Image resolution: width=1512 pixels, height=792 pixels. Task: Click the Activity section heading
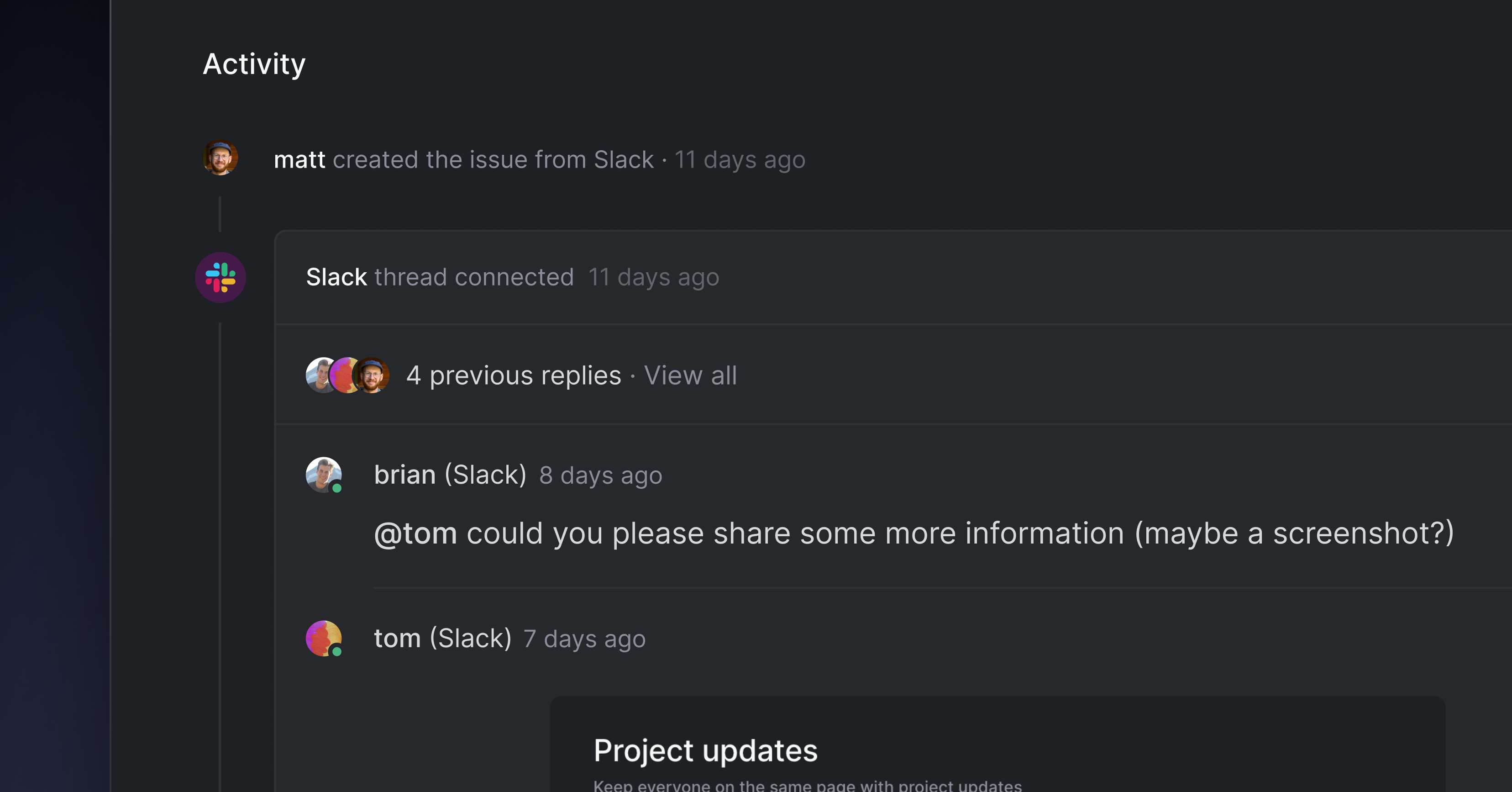[254, 64]
